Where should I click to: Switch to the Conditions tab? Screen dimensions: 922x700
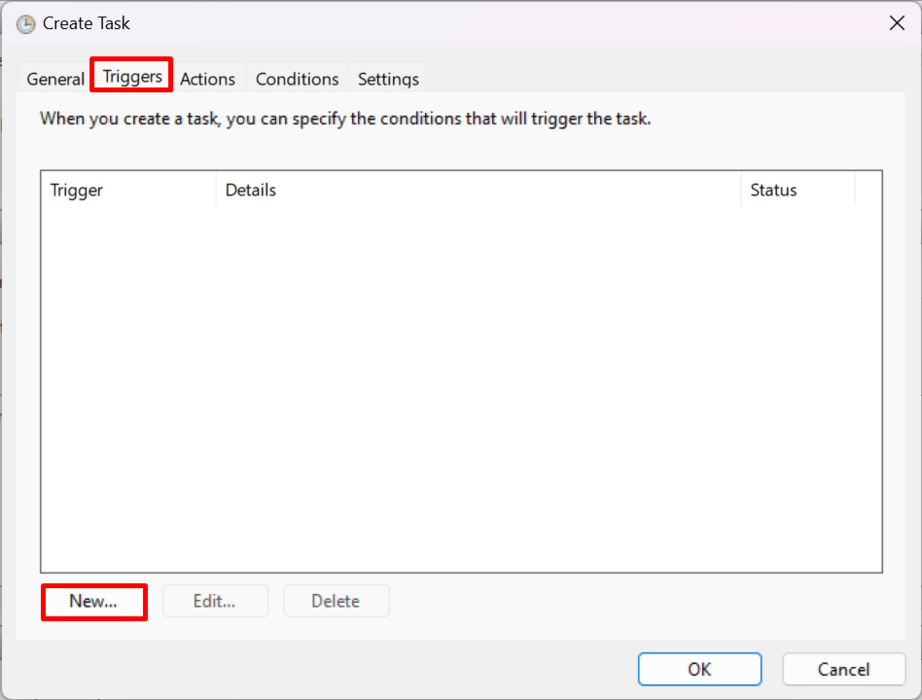[x=296, y=78]
